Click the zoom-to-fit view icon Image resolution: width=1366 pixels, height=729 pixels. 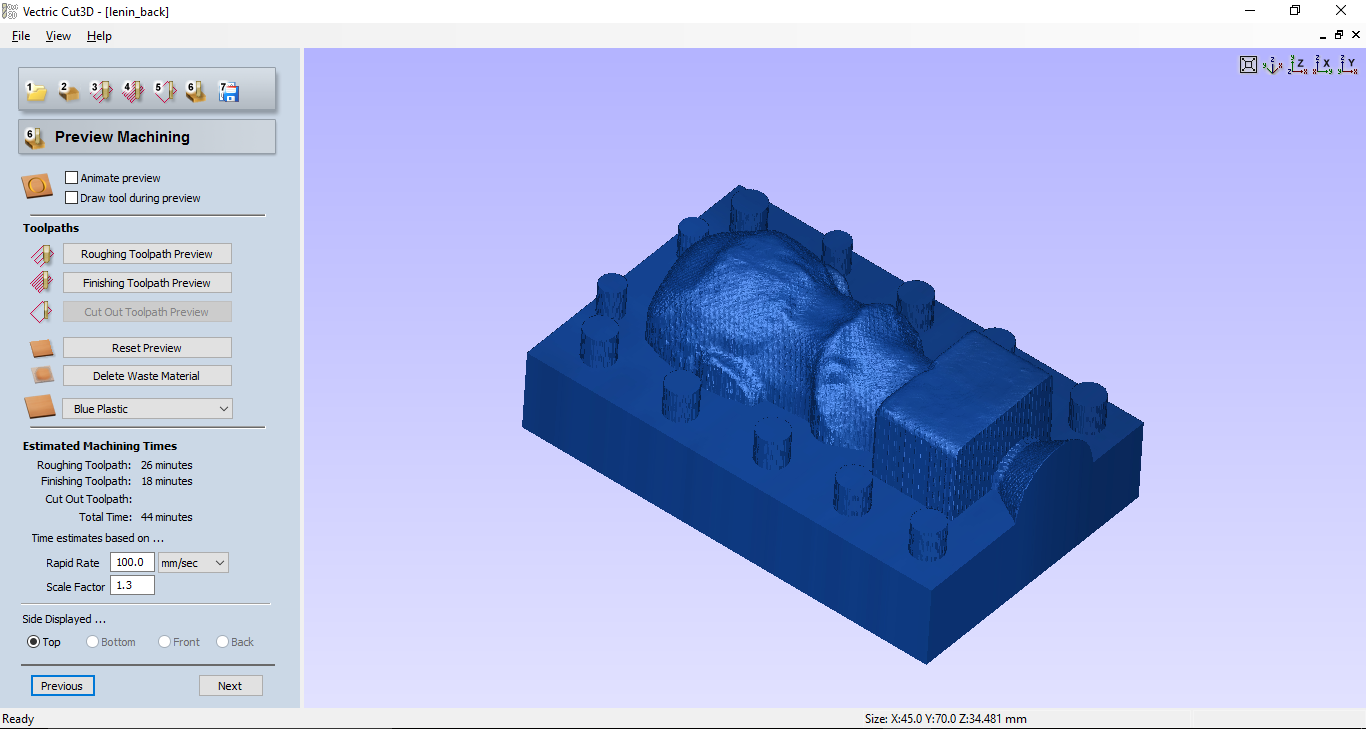[1248, 64]
